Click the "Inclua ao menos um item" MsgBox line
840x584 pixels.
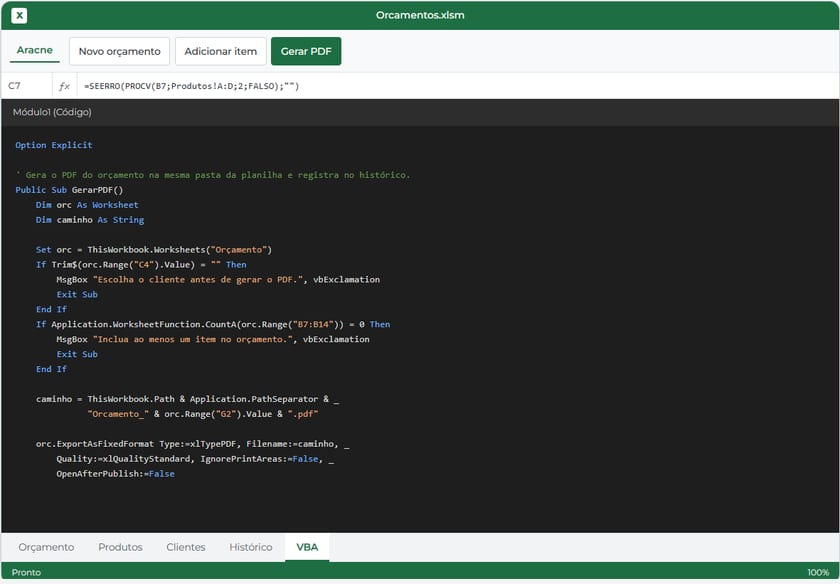pyautogui.click(x=213, y=340)
